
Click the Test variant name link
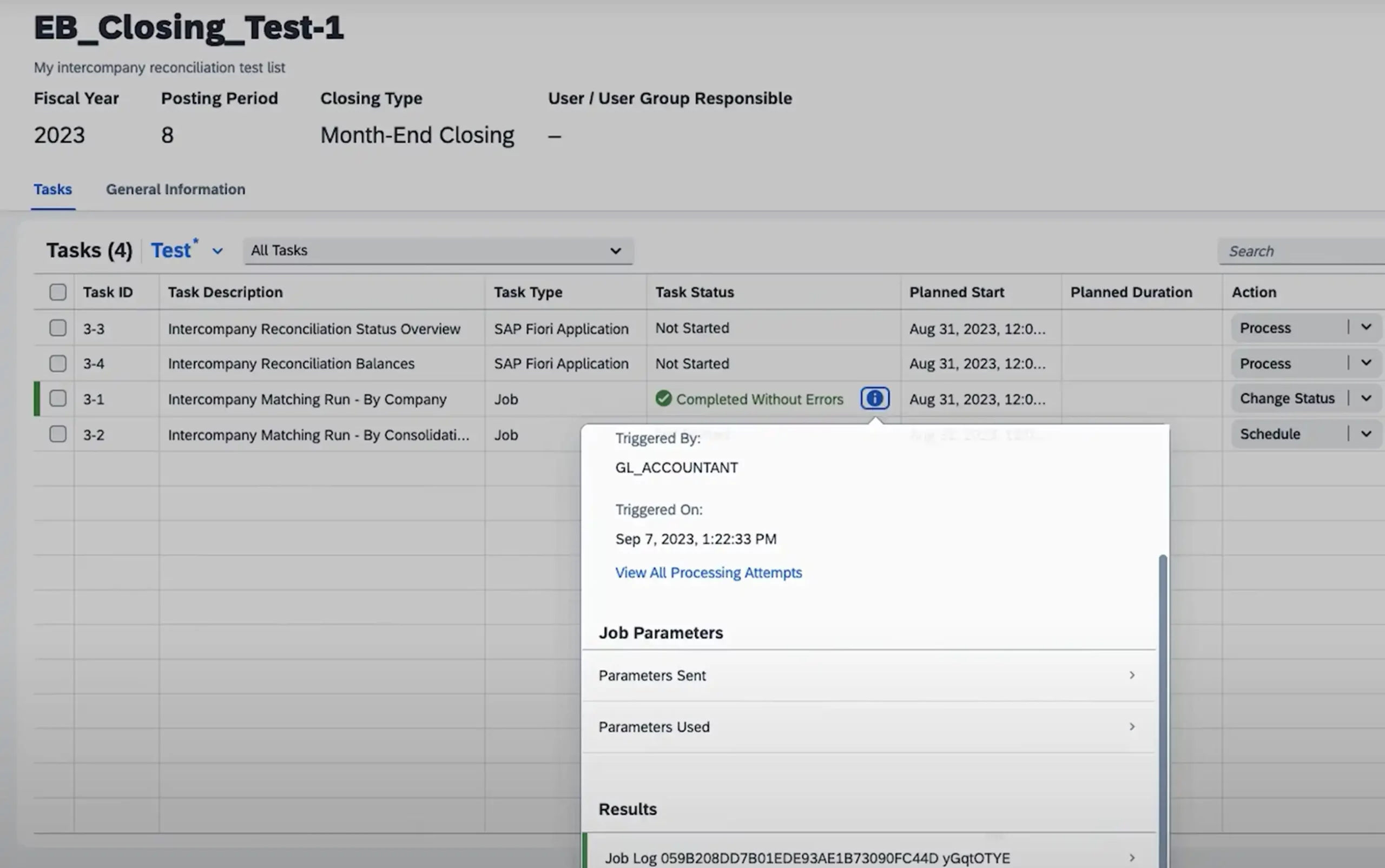[x=170, y=251]
